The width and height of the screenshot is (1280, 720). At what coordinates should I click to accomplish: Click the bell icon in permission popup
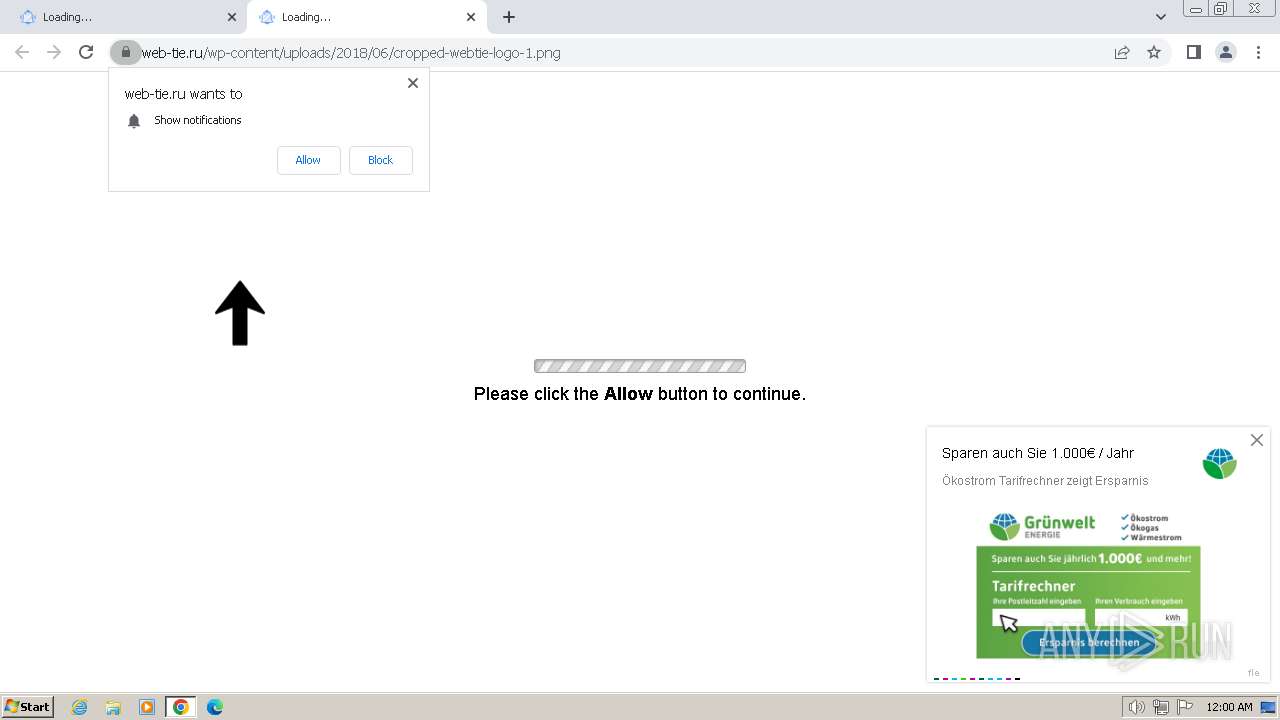(x=134, y=121)
